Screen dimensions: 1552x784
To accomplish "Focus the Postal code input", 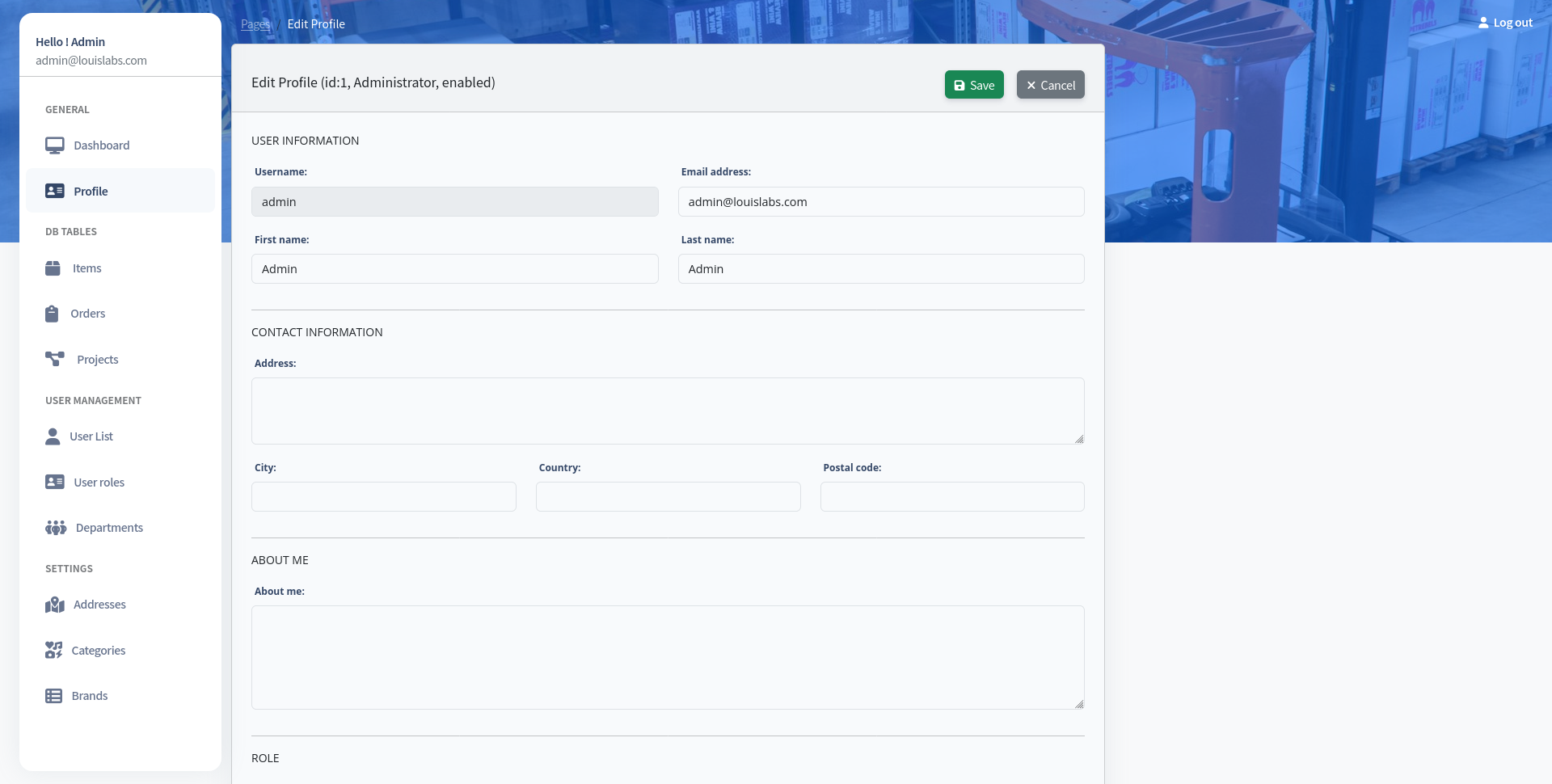I will point(952,497).
